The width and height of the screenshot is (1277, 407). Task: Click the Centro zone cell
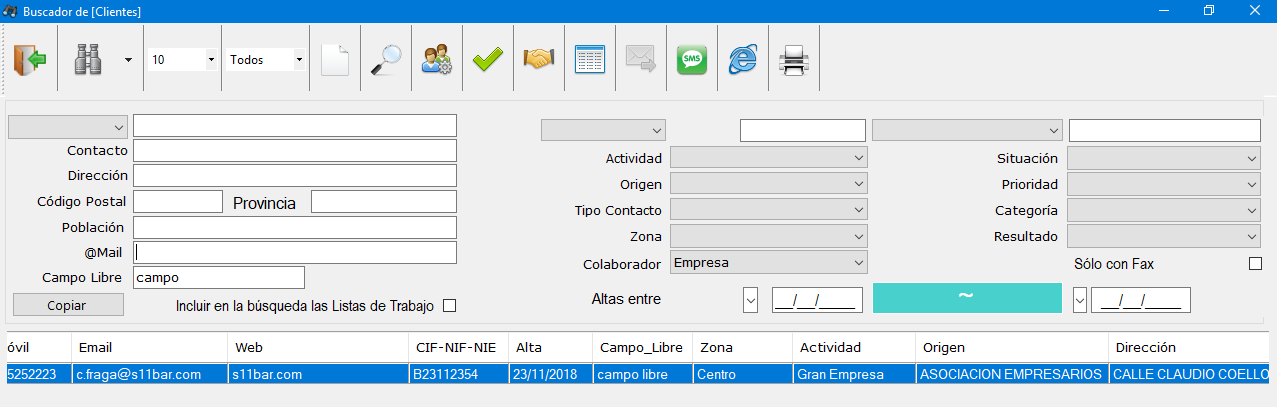[742, 374]
